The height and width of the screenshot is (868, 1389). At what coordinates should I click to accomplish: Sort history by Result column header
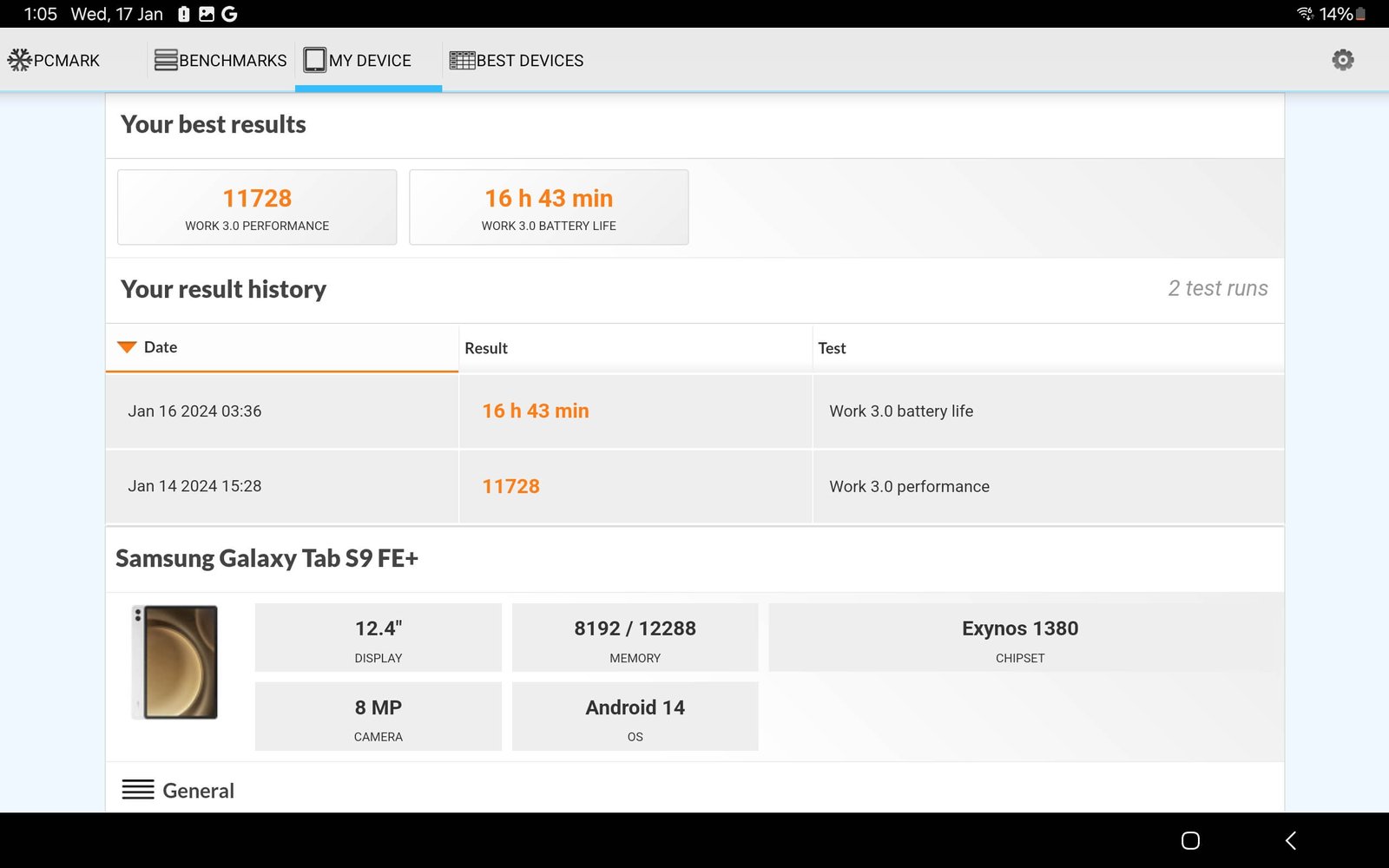click(486, 348)
